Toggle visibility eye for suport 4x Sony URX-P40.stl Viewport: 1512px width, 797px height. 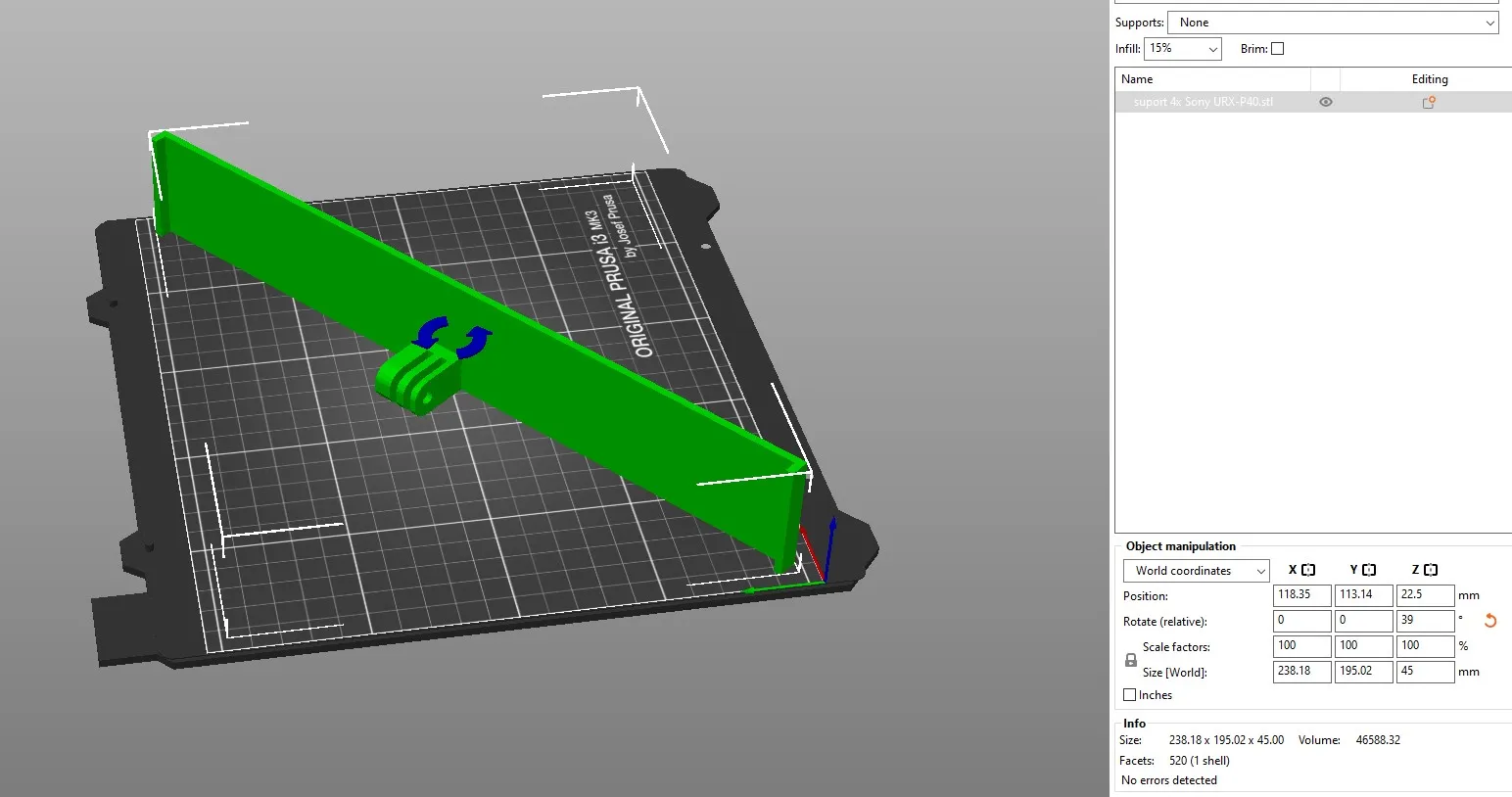click(x=1326, y=102)
